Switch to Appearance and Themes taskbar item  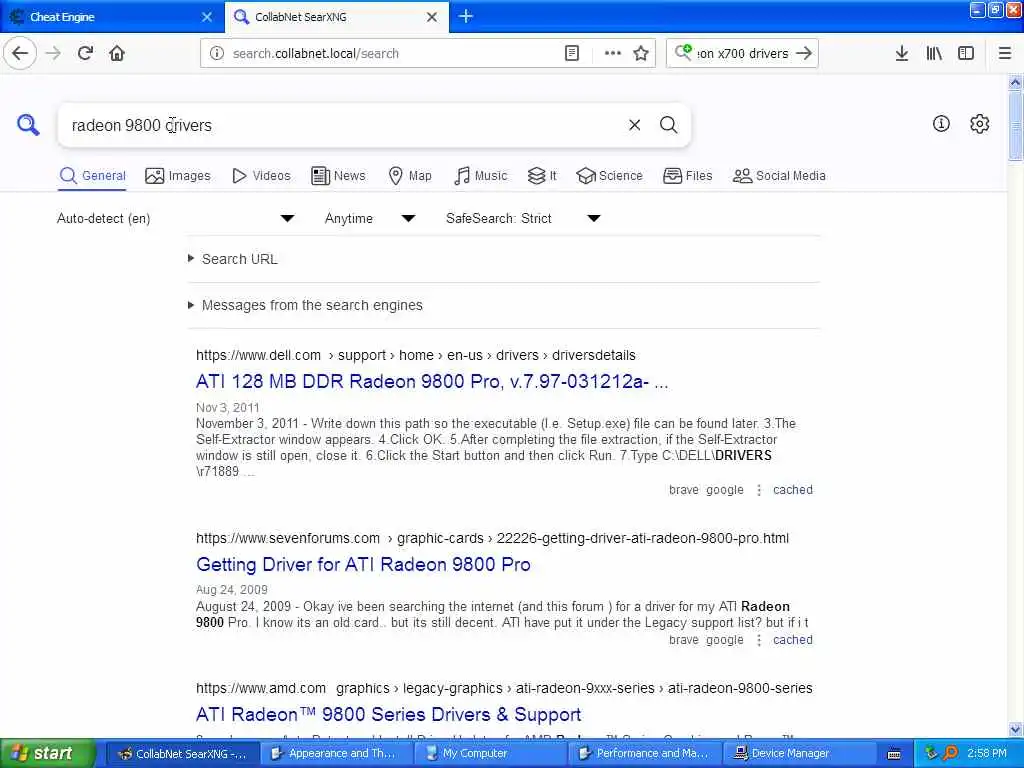pyautogui.click(x=337, y=753)
